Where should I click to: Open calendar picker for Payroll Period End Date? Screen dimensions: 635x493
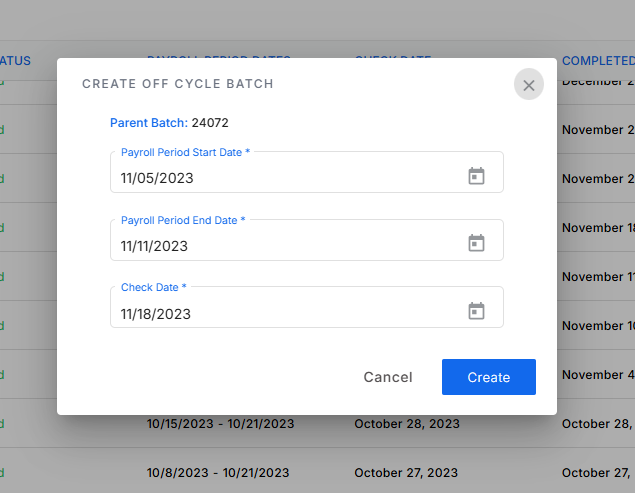point(476,243)
